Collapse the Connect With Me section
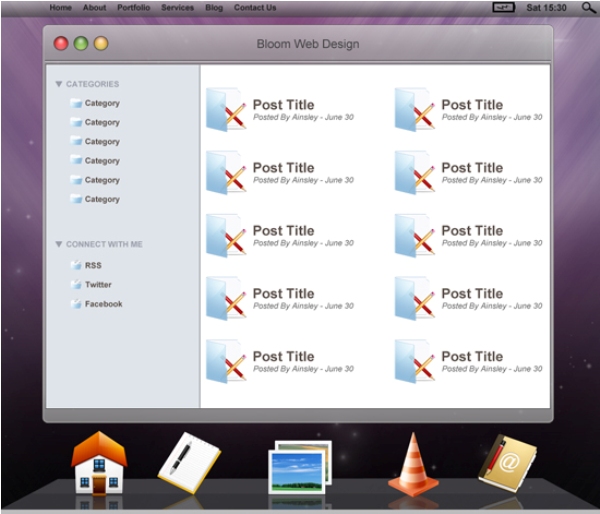 click(59, 244)
